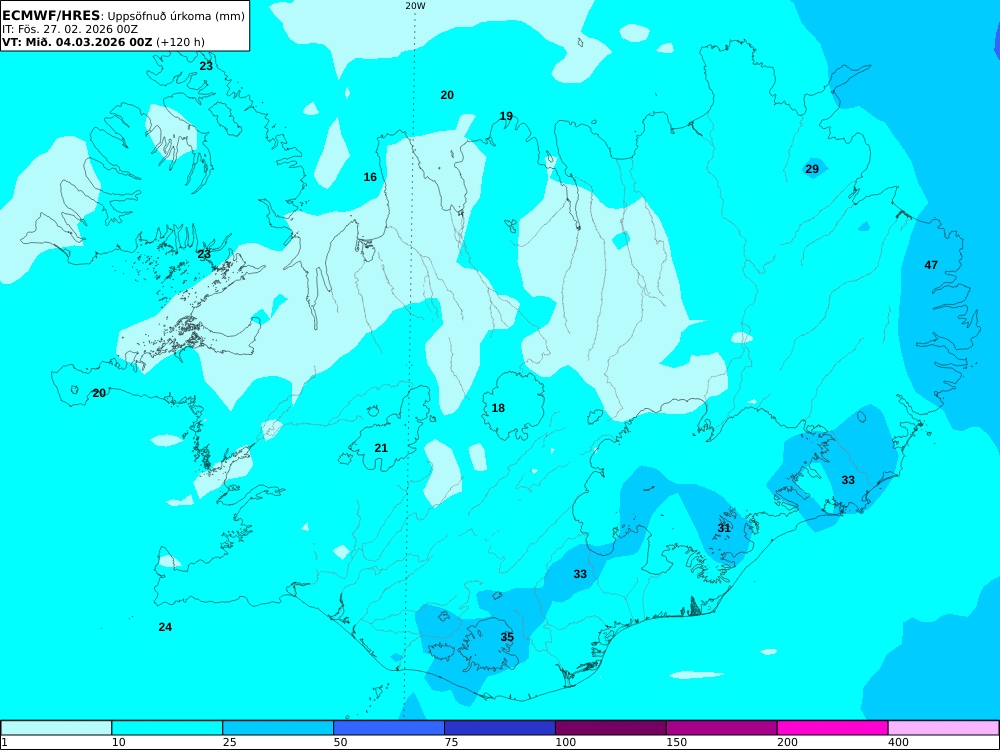Click the 35 precipitation value on the map
1000x750 pixels.
(507, 637)
